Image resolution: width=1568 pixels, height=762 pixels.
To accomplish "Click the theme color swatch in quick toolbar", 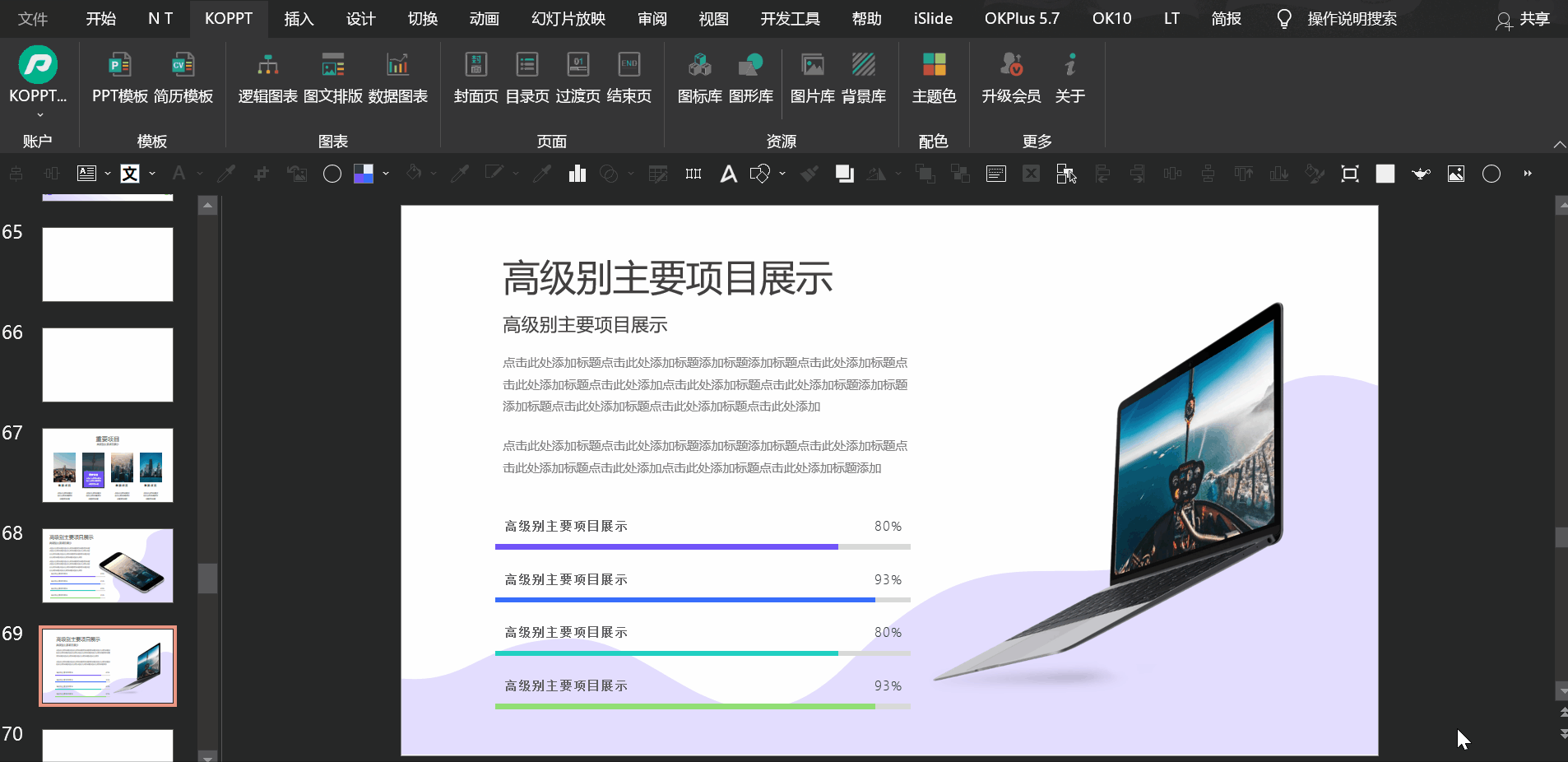I will point(364,174).
